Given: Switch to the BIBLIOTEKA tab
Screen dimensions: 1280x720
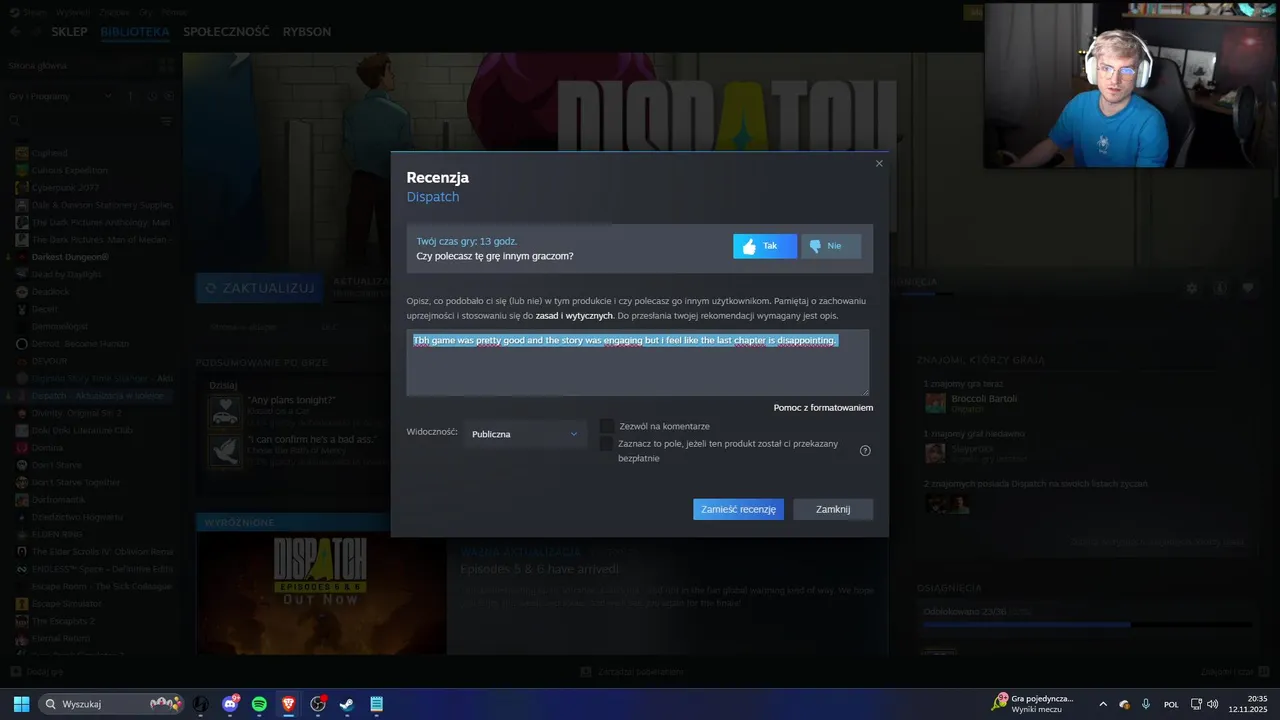Looking at the screenshot, I should coord(135,32).
